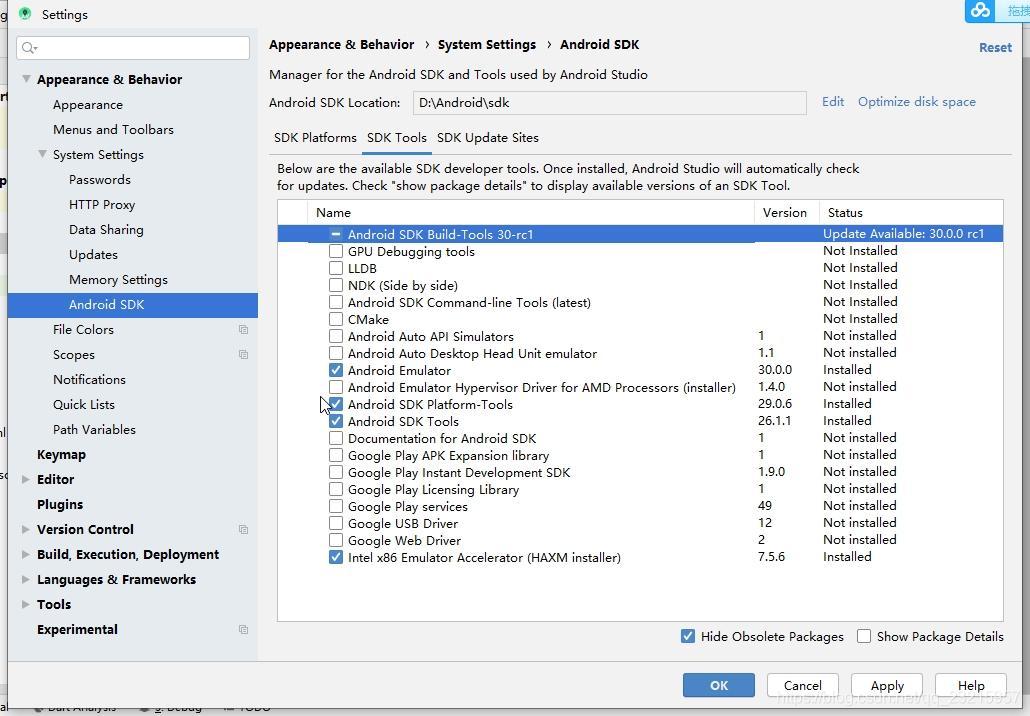Enable NDK (Side by side) checkbox

[336, 285]
